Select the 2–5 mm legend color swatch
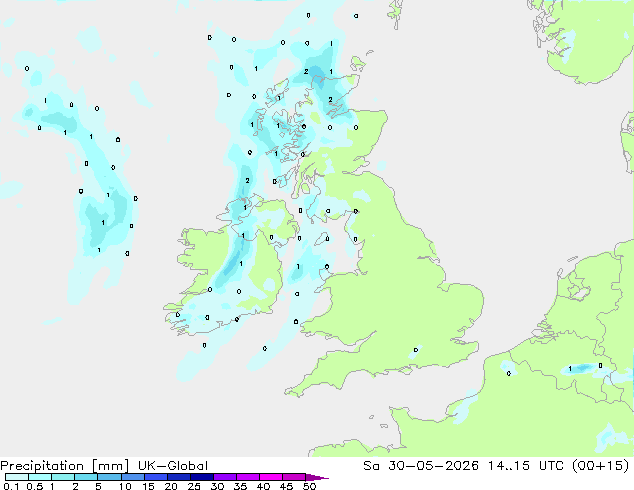The image size is (634, 490). coord(86,477)
